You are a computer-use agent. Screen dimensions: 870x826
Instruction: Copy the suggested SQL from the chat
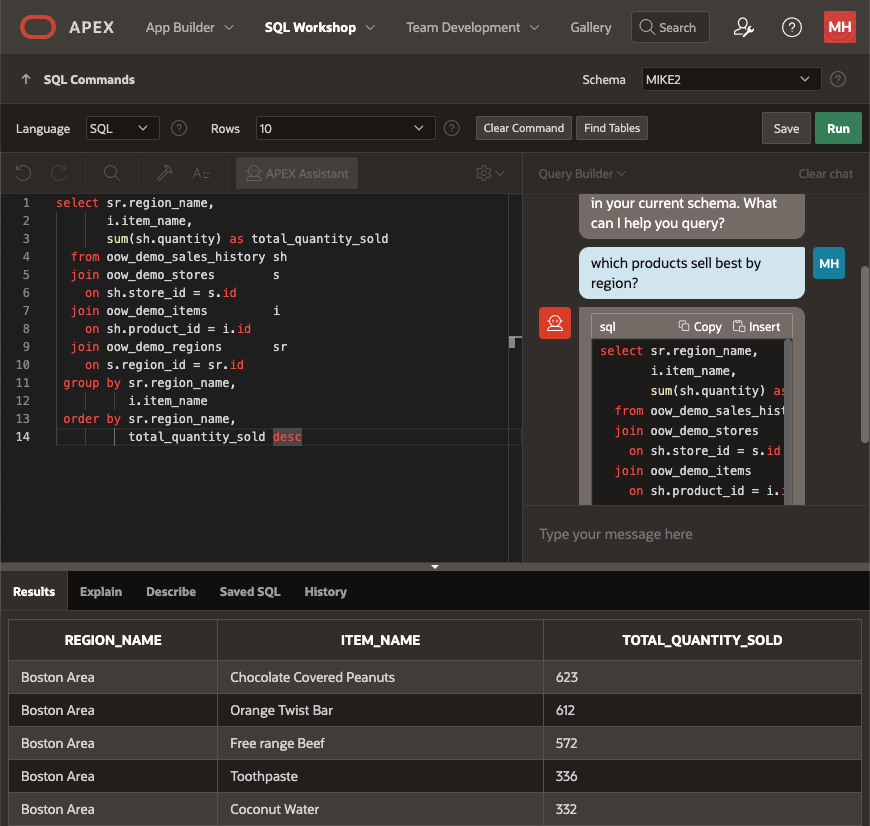699,326
